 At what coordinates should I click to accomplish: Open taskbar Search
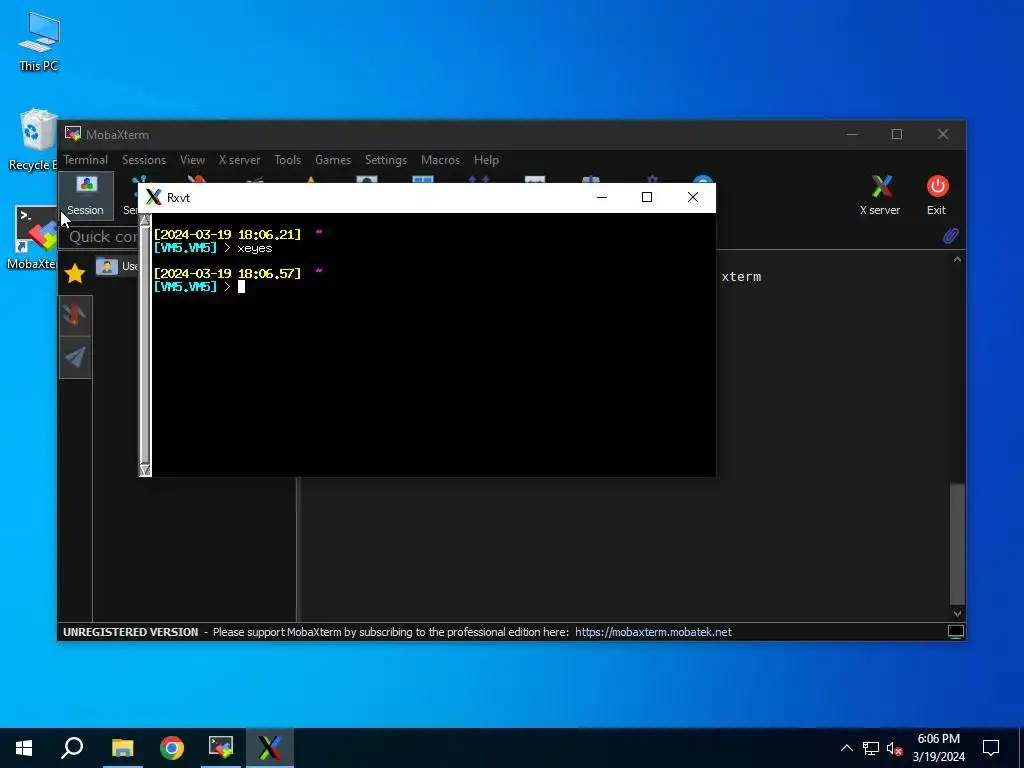[72, 748]
